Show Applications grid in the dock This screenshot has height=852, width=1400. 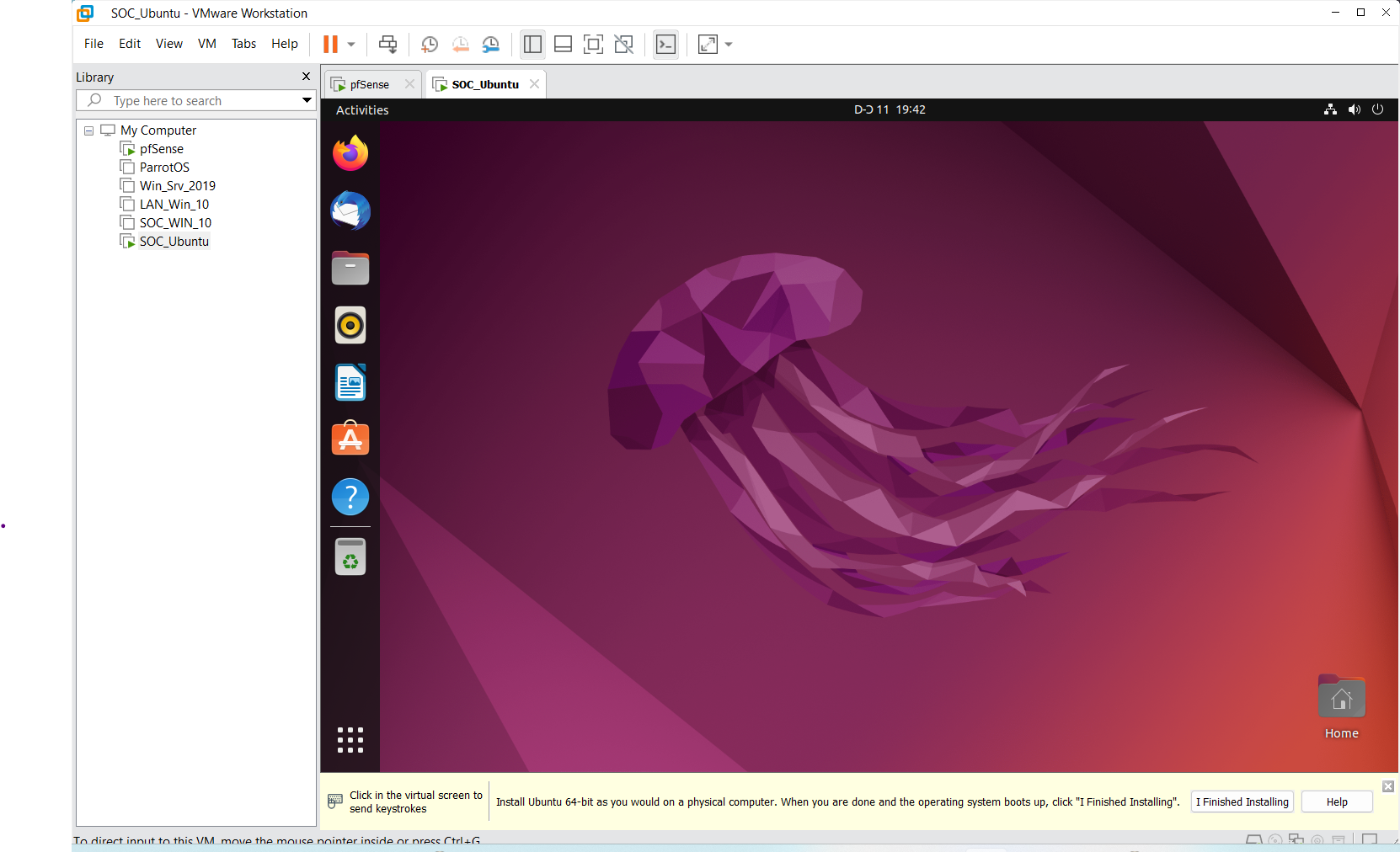tap(350, 740)
